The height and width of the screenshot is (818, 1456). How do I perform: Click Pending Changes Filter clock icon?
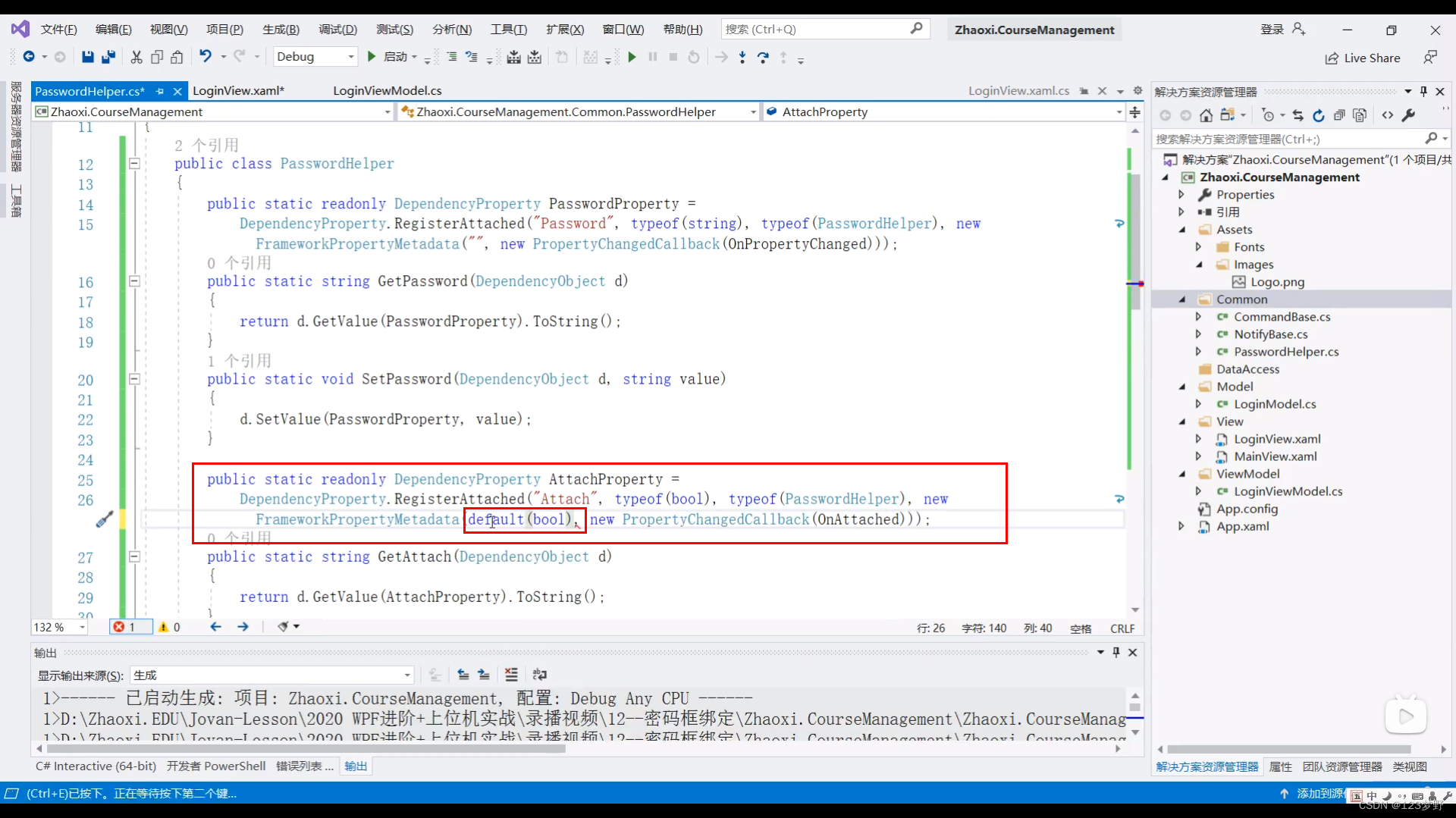coord(1268,115)
